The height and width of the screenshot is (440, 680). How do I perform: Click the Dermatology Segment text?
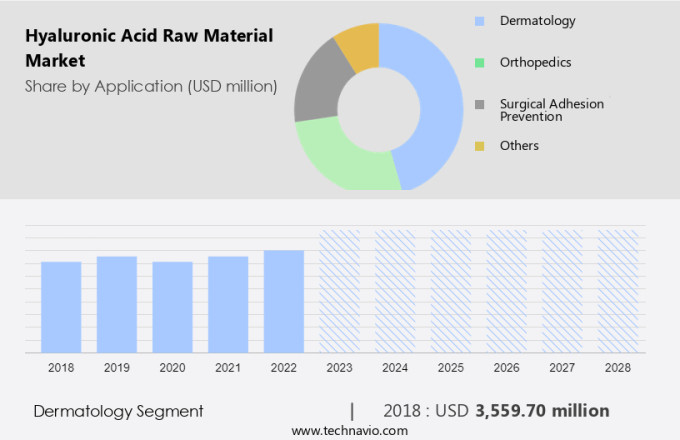[118, 411]
